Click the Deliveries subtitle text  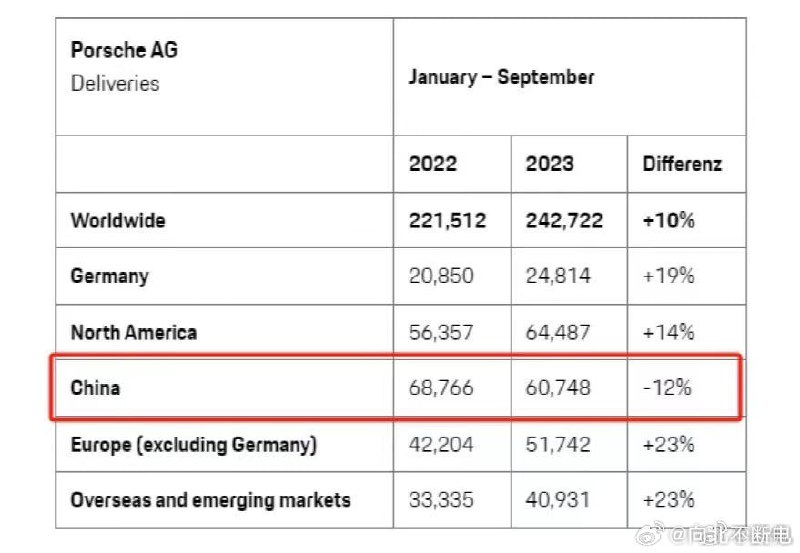114,83
